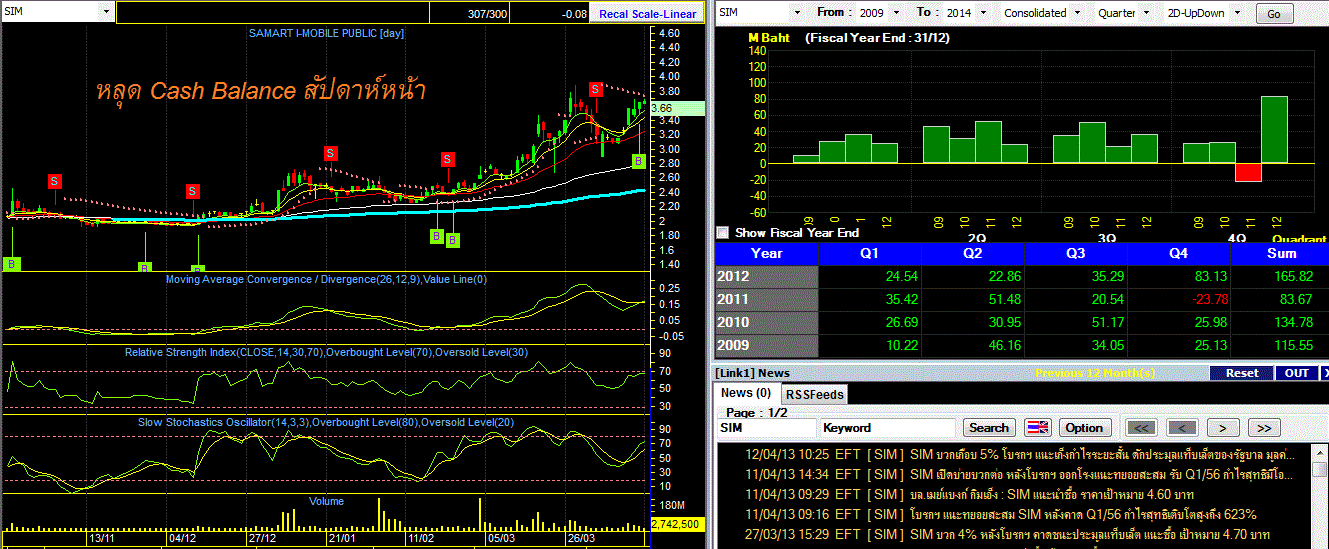Image resolution: width=1329 pixels, height=549 pixels.
Task: Go to previous news page with < button
Action: (x=1182, y=428)
